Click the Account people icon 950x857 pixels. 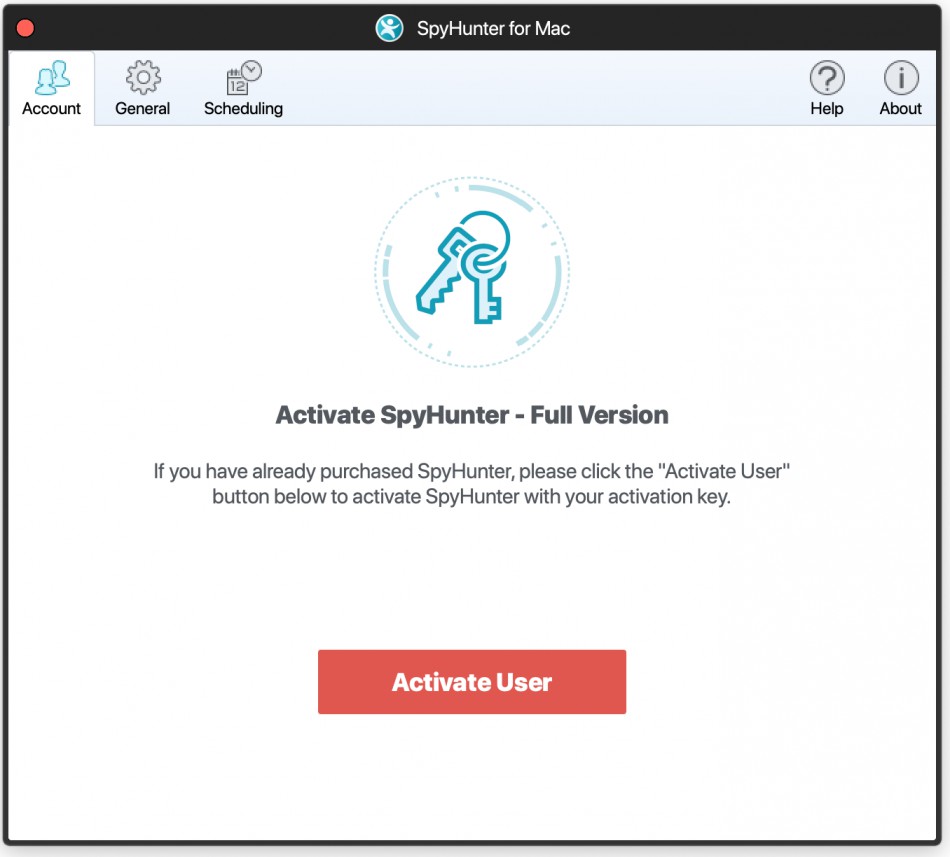pyautogui.click(x=51, y=77)
